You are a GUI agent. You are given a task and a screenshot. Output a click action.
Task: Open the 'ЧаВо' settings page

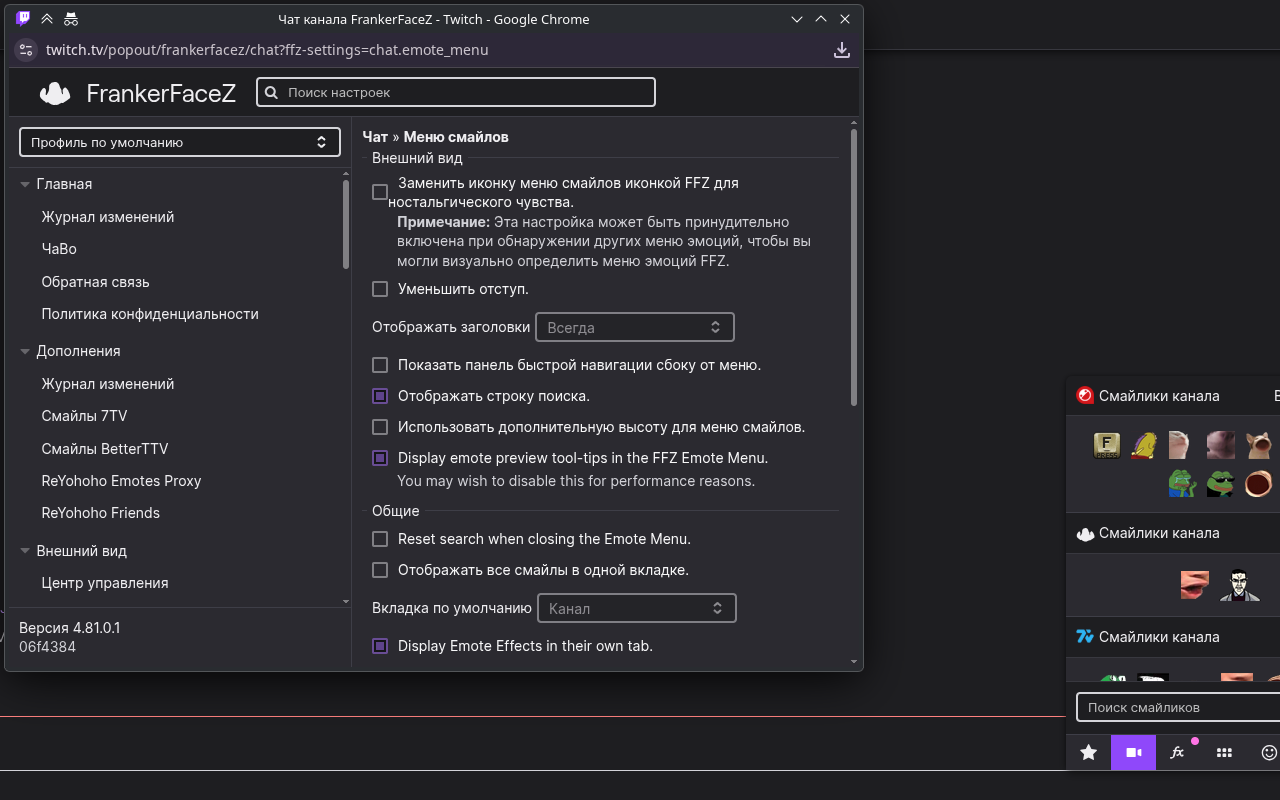[59, 249]
